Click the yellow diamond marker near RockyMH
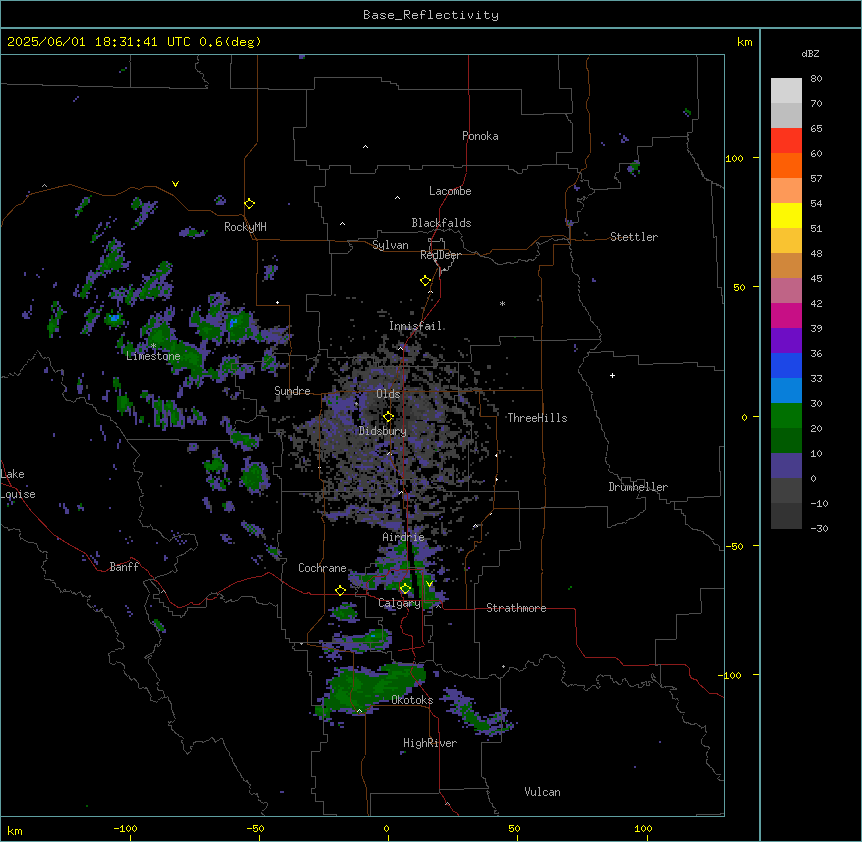This screenshot has height=842, width=862. tap(249, 204)
